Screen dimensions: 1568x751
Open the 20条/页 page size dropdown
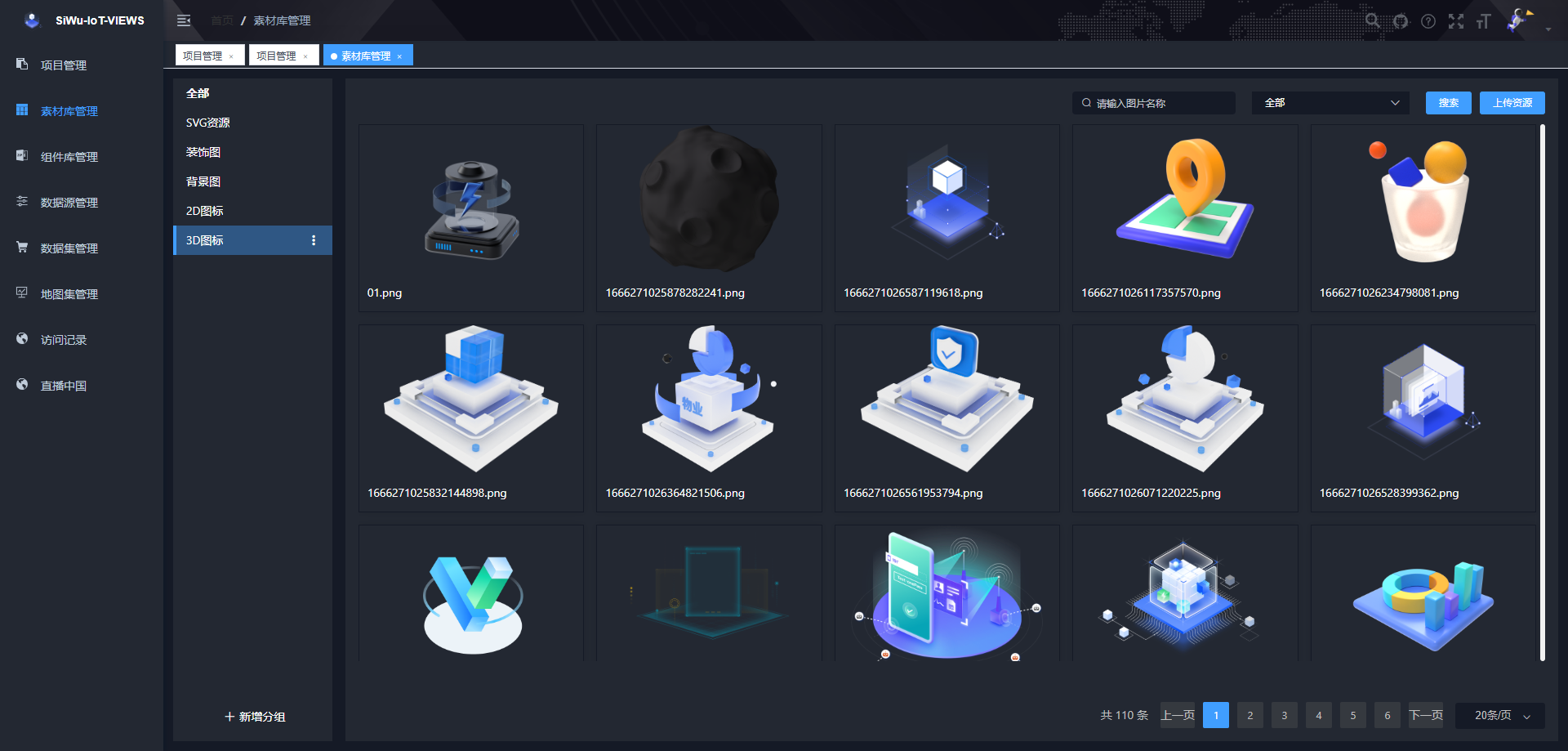click(1500, 715)
